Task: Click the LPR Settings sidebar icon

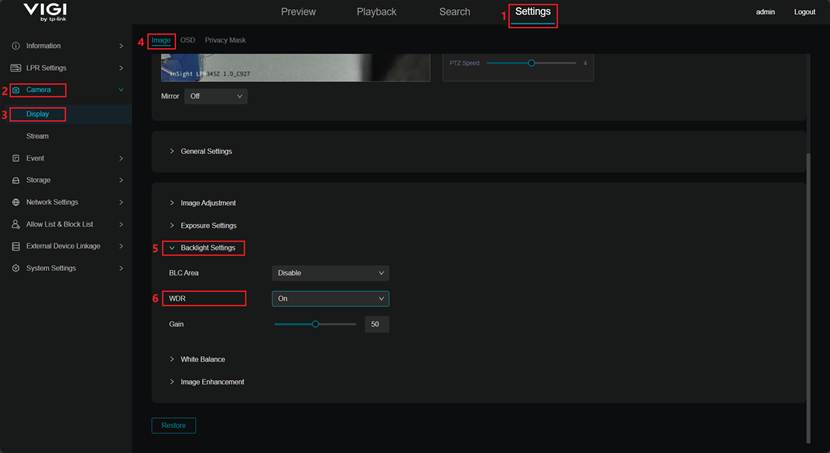Action: (16, 68)
